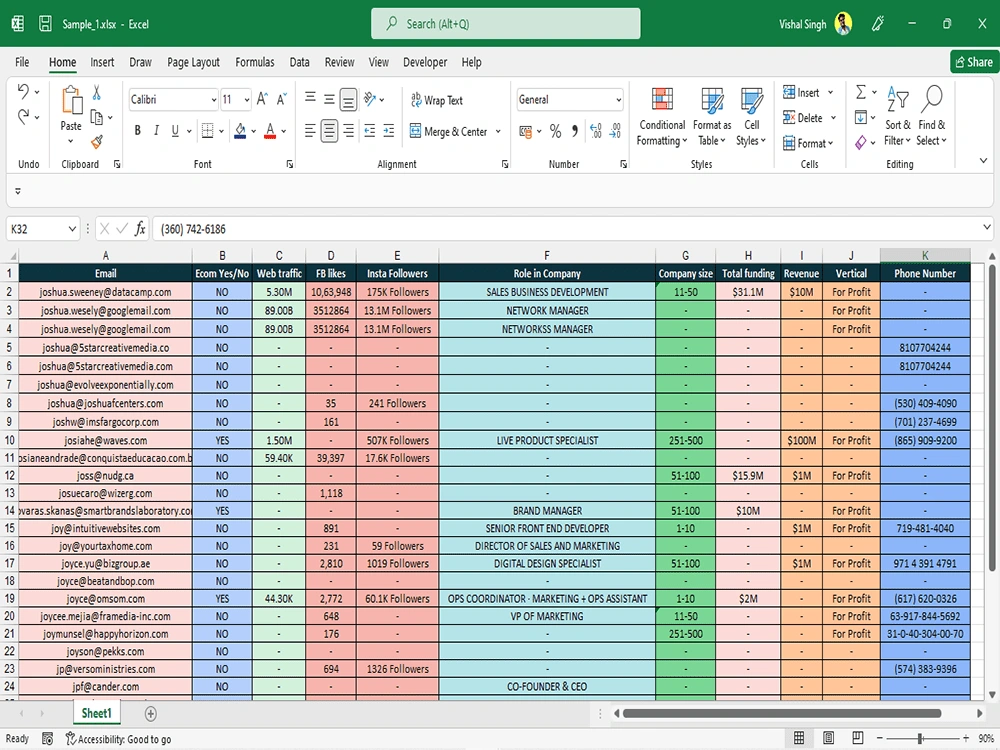Select the Sheet1 tab
Screen dimensions: 1000x750
(96, 713)
